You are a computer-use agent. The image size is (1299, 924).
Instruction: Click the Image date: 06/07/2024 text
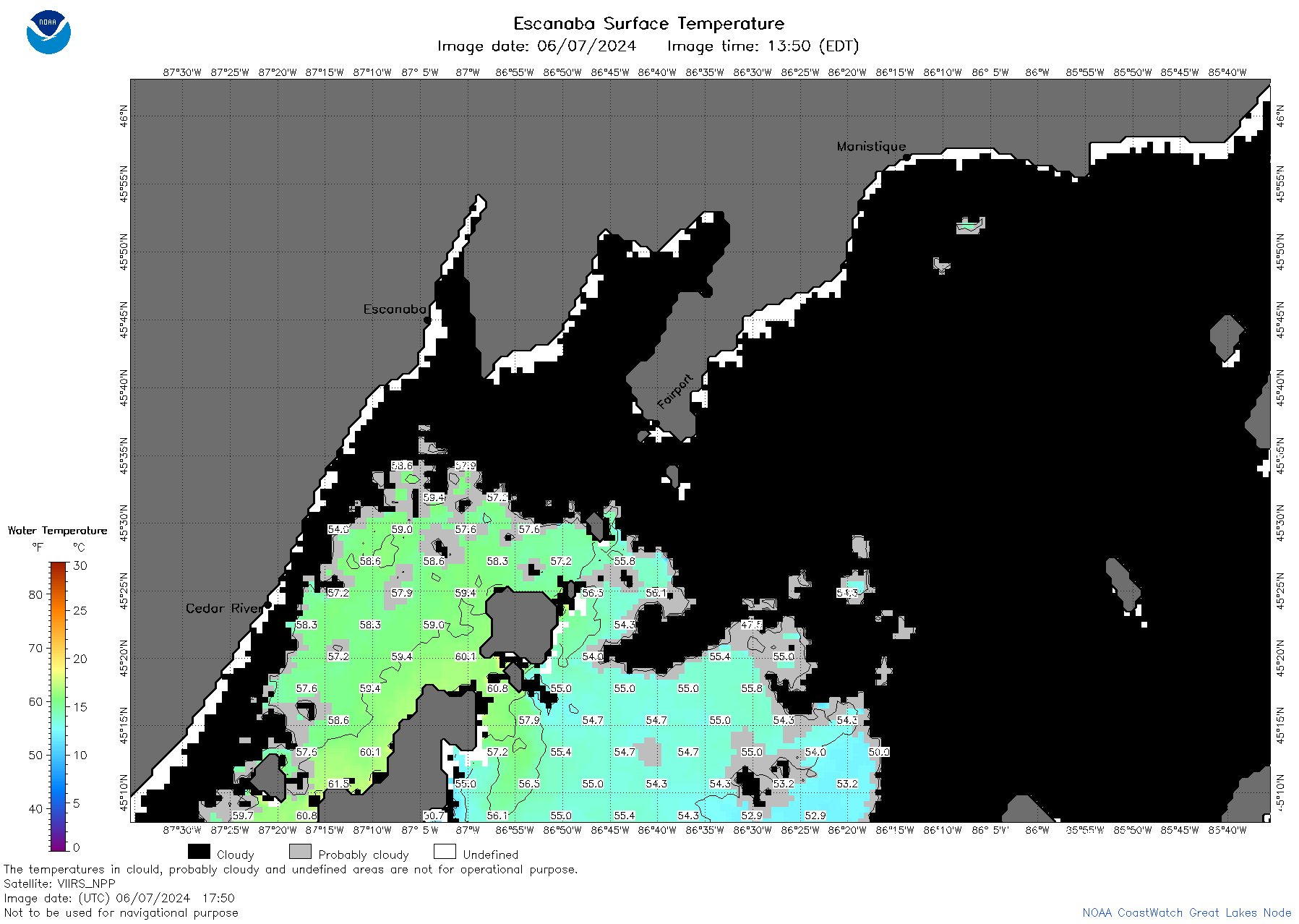point(536,46)
